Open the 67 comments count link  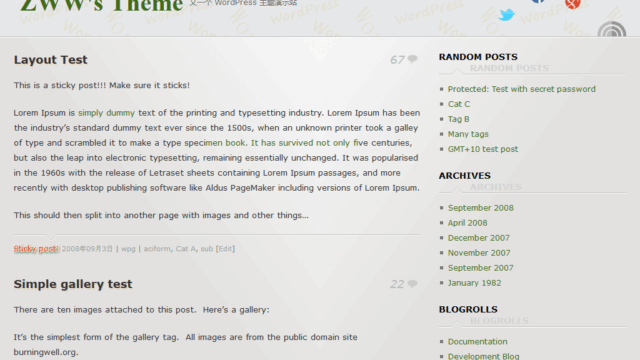[x=397, y=60]
